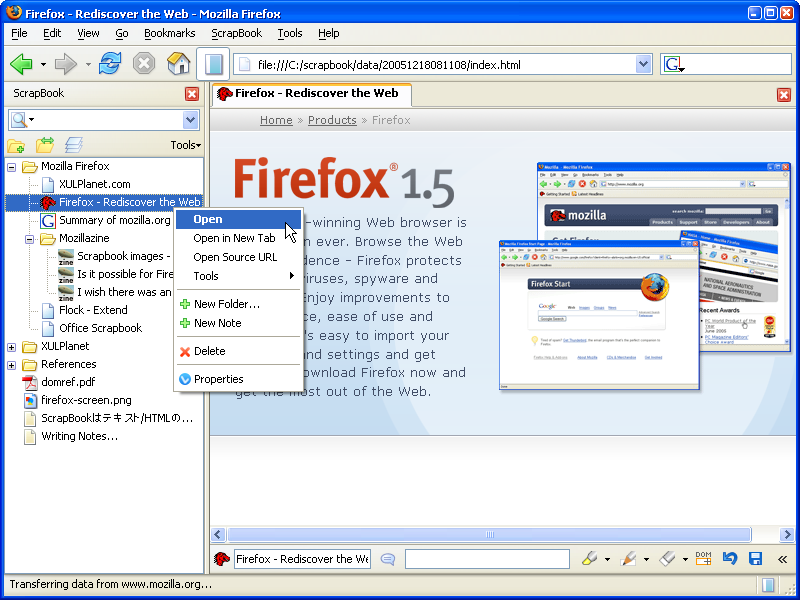Open the Tools submenu in context menu
The width and height of the screenshot is (800, 600).
[238, 276]
